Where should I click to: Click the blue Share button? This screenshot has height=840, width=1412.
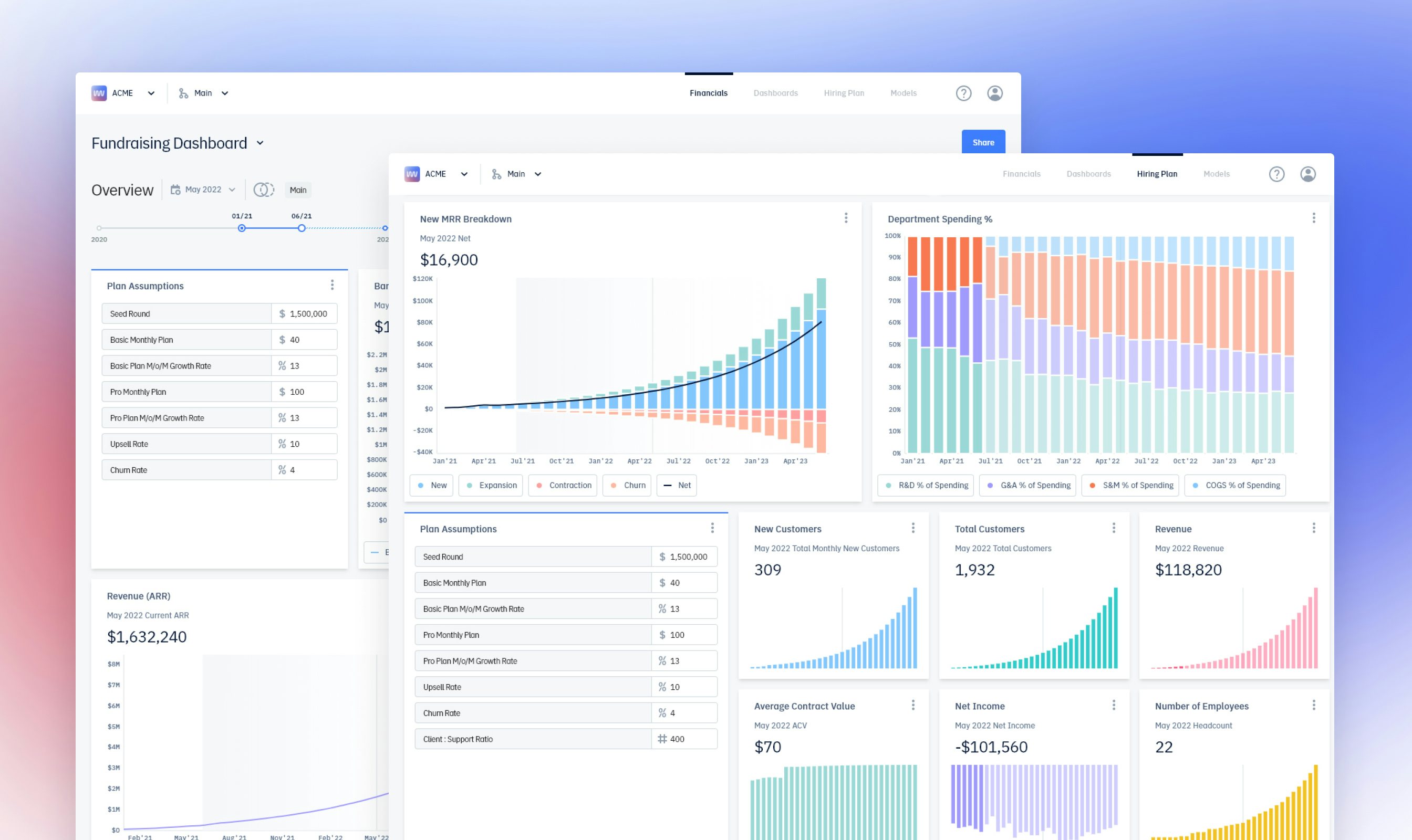(x=983, y=142)
